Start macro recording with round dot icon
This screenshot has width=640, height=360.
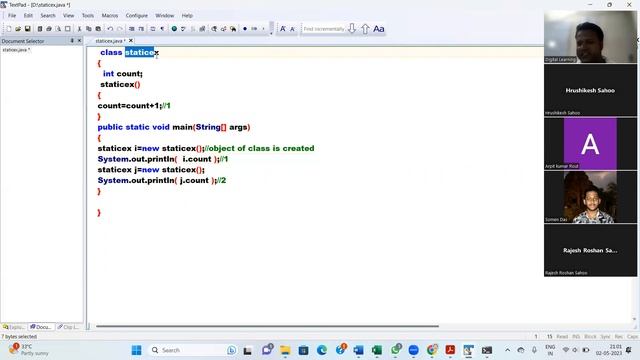pos(245,29)
